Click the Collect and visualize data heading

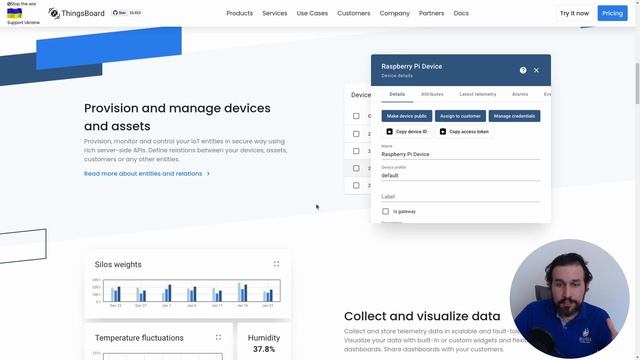click(422, 316)
